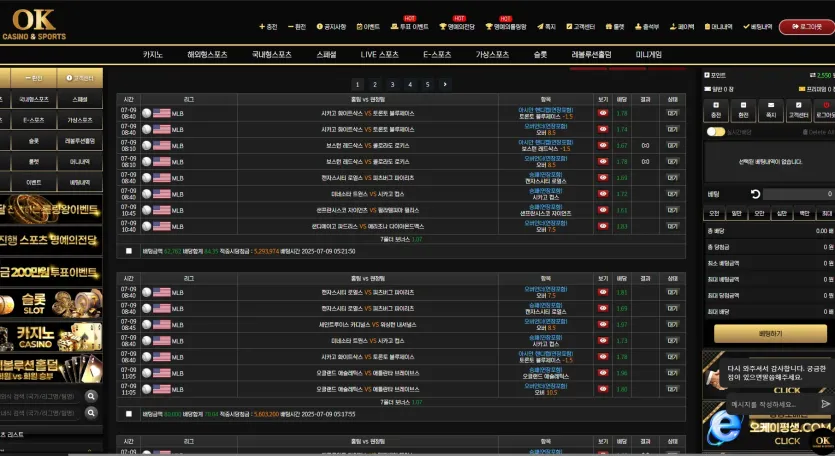Select the 오천 quick amount button

(714, 214)
